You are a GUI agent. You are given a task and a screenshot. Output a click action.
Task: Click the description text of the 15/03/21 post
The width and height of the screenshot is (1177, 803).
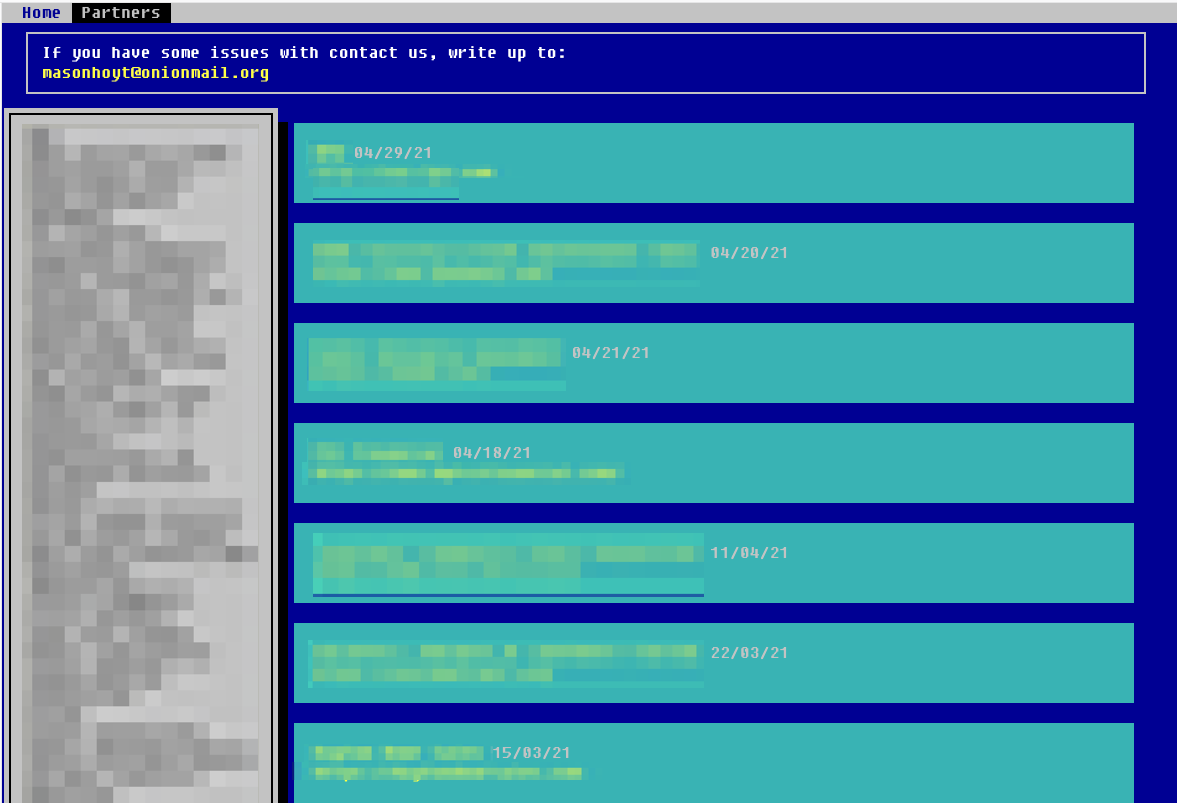click(448, 773)
